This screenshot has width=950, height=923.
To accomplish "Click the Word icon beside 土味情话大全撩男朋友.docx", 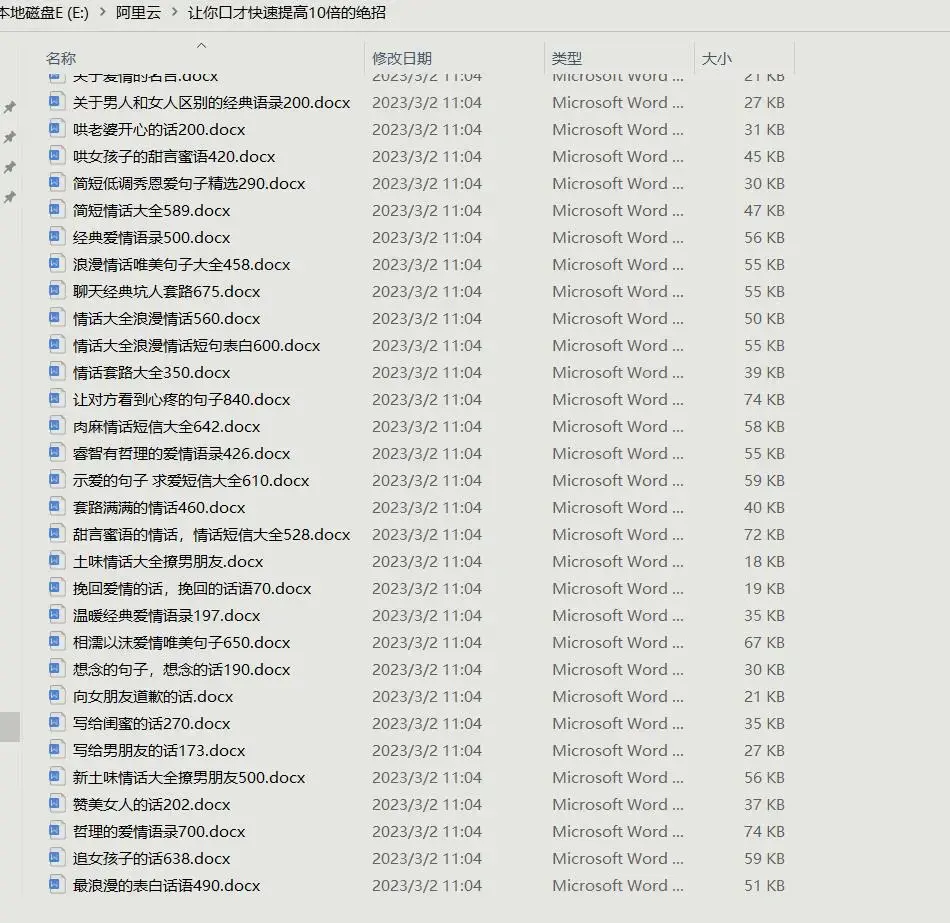I will click(x=57, y=561).
